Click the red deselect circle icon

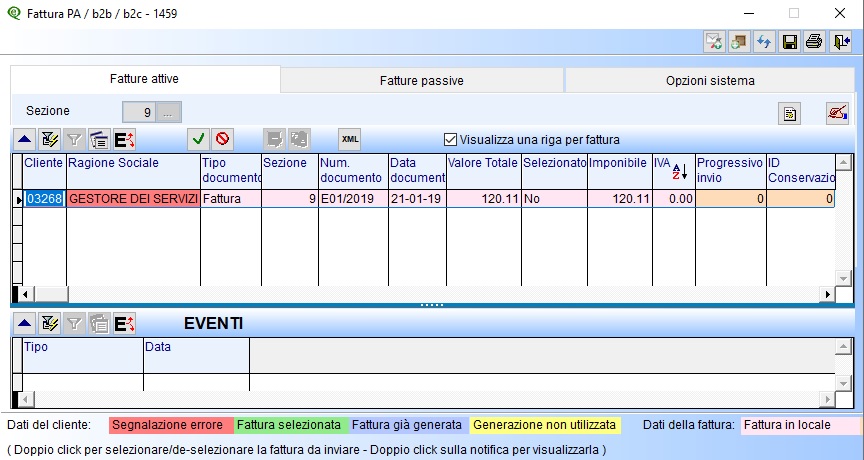click(x=222, y=139)
